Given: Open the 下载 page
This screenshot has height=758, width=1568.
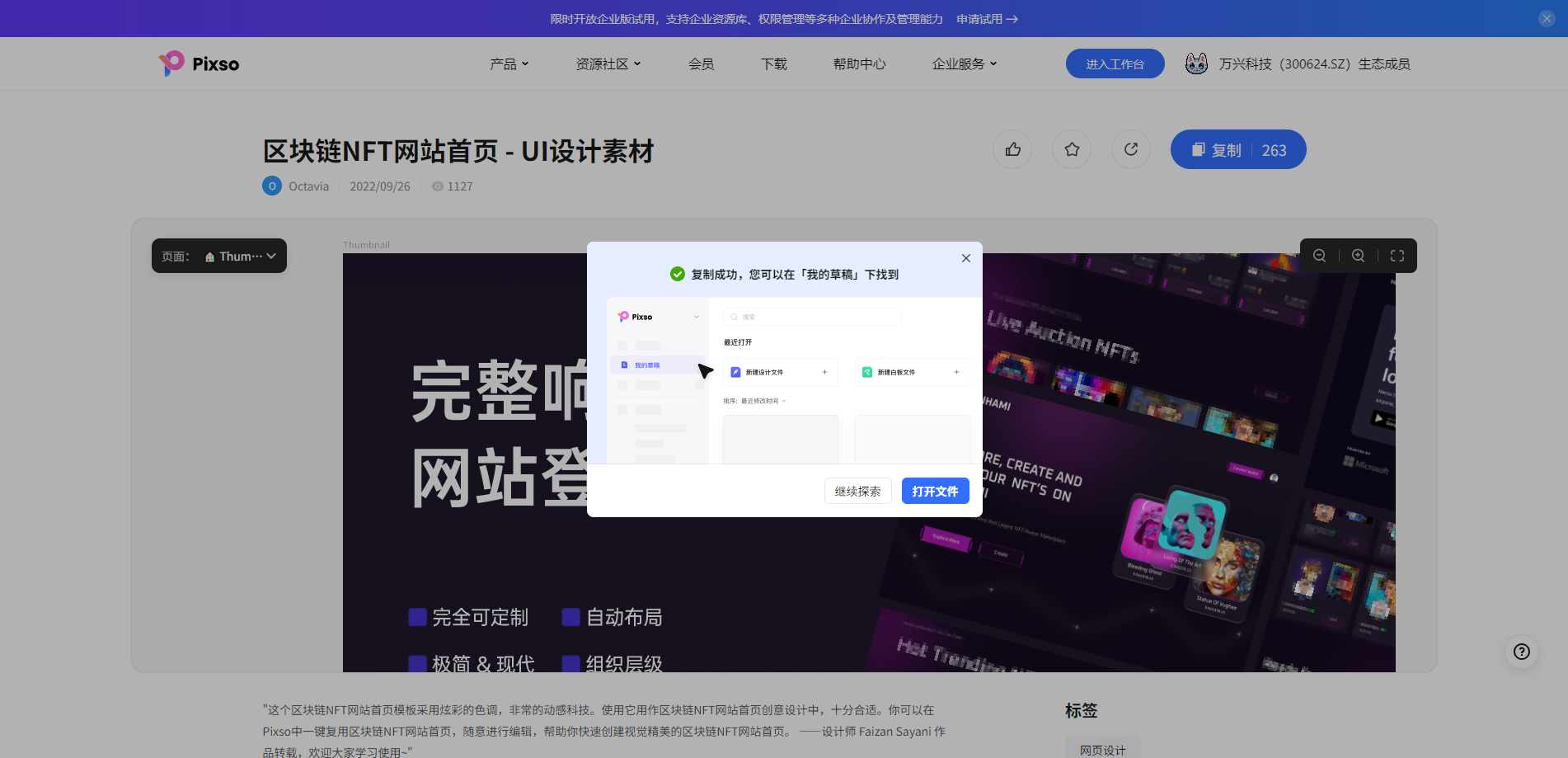Looking at the screenshot, I should pos(774,64).
